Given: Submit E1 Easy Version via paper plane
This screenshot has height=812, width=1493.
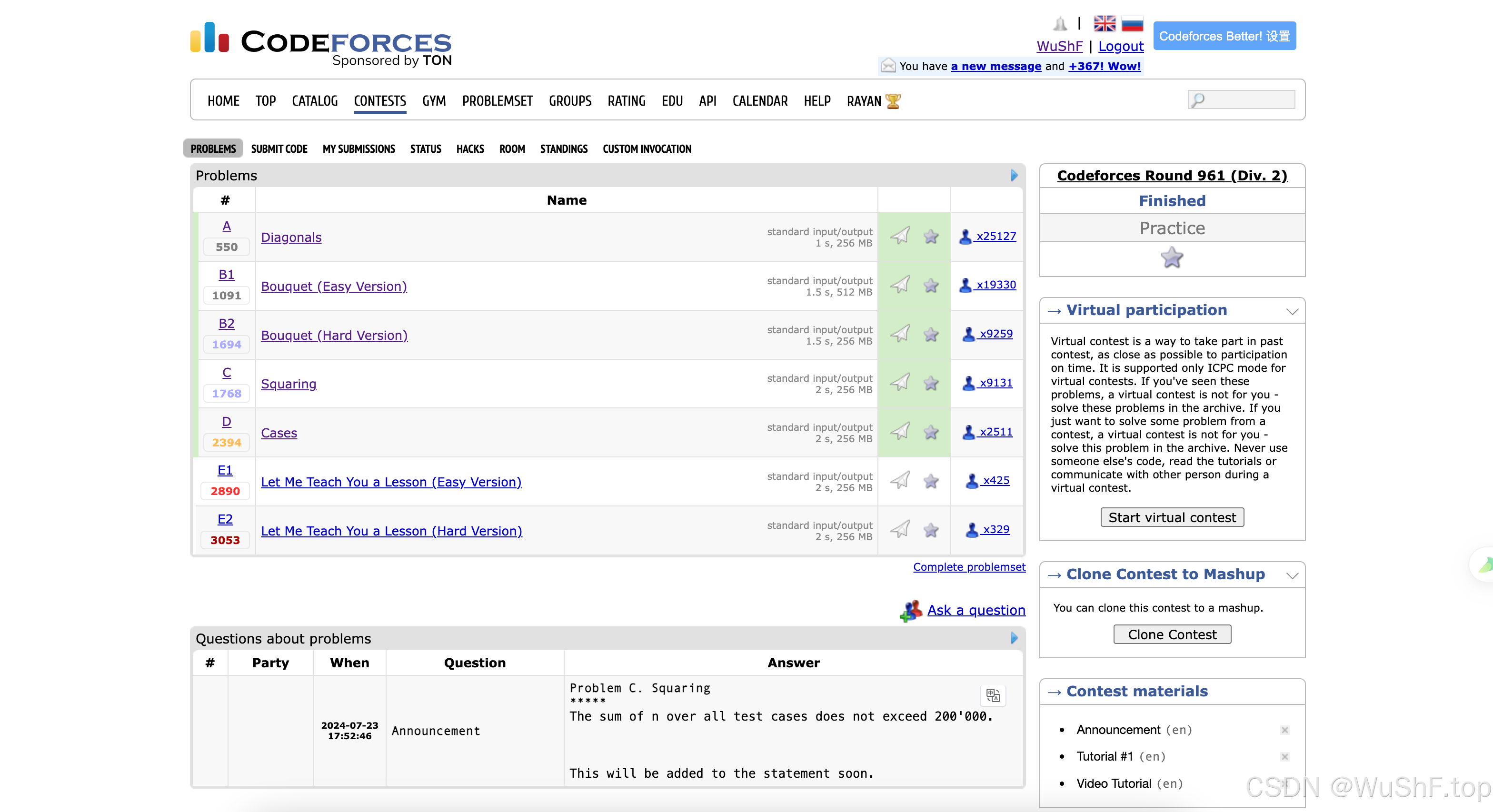Looking at the screenshot, I should pos(899,480).
